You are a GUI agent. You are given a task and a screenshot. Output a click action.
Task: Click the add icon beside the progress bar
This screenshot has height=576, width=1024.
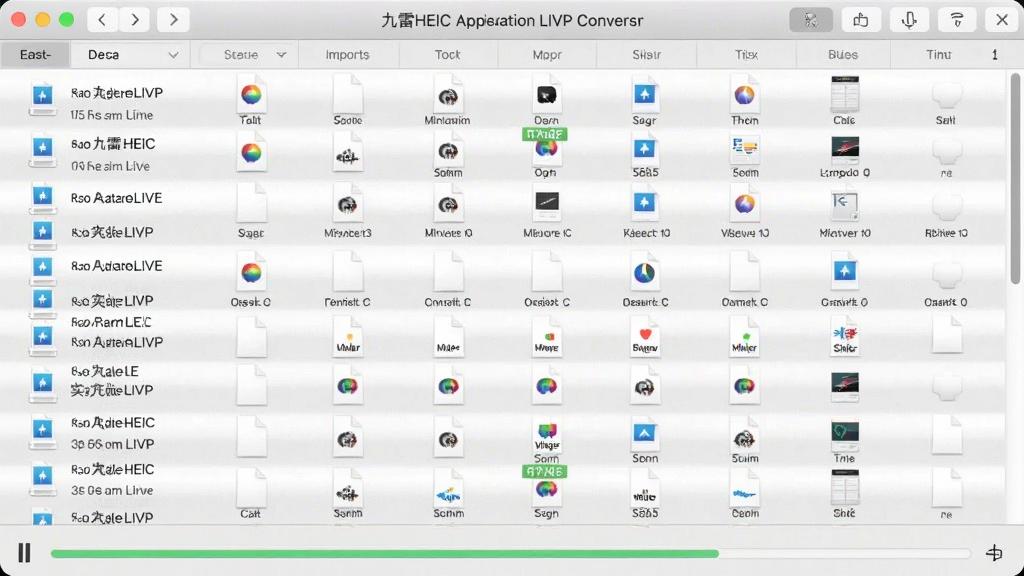[994, 553]
